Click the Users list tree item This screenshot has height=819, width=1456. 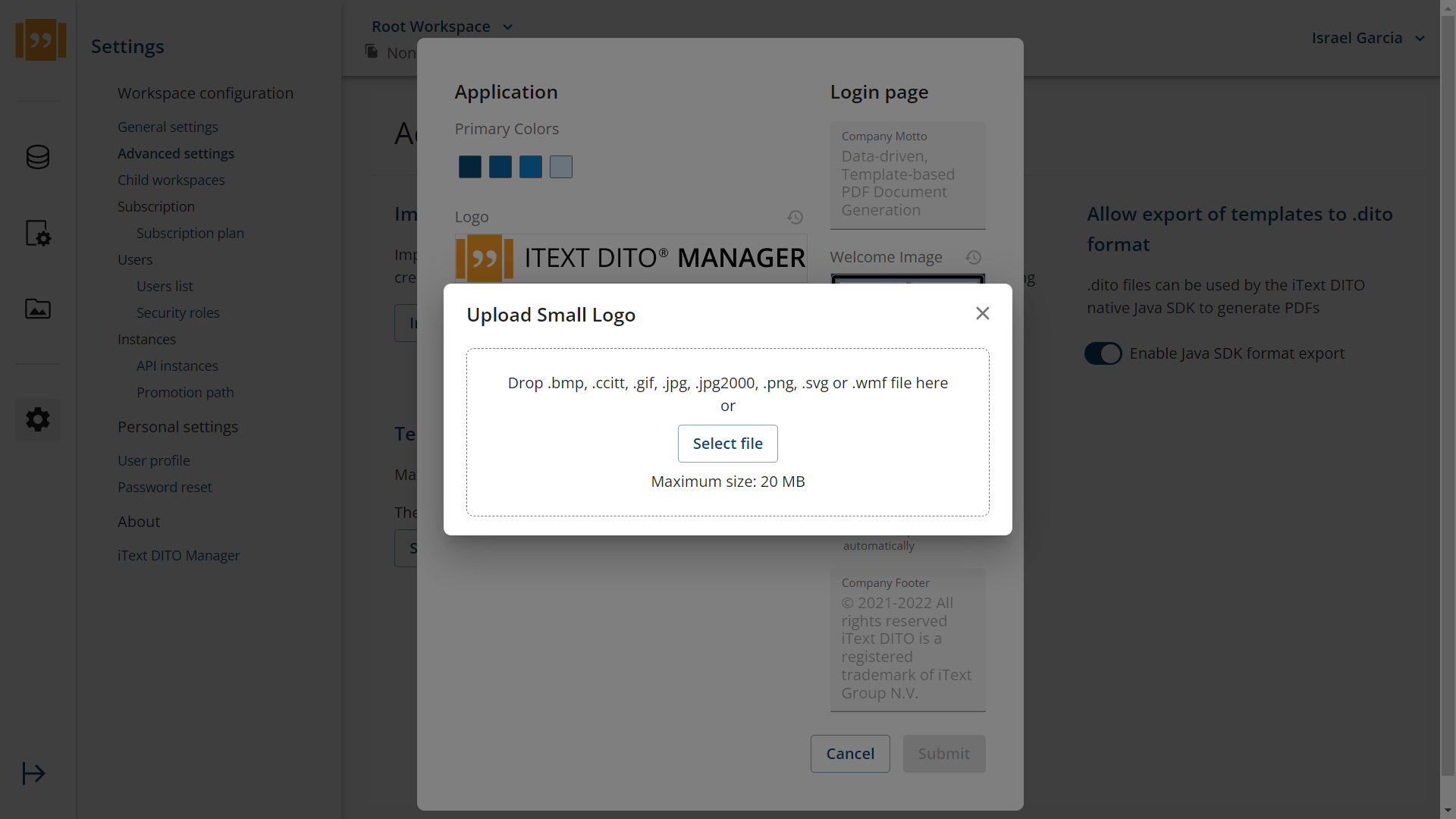click(164, 285)
